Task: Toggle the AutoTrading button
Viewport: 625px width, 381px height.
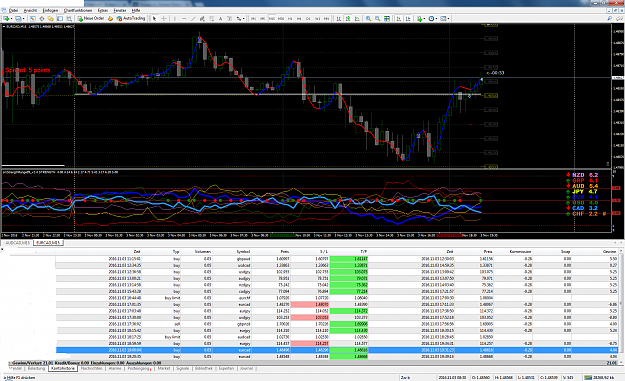Action: click(x=131, y=18)
